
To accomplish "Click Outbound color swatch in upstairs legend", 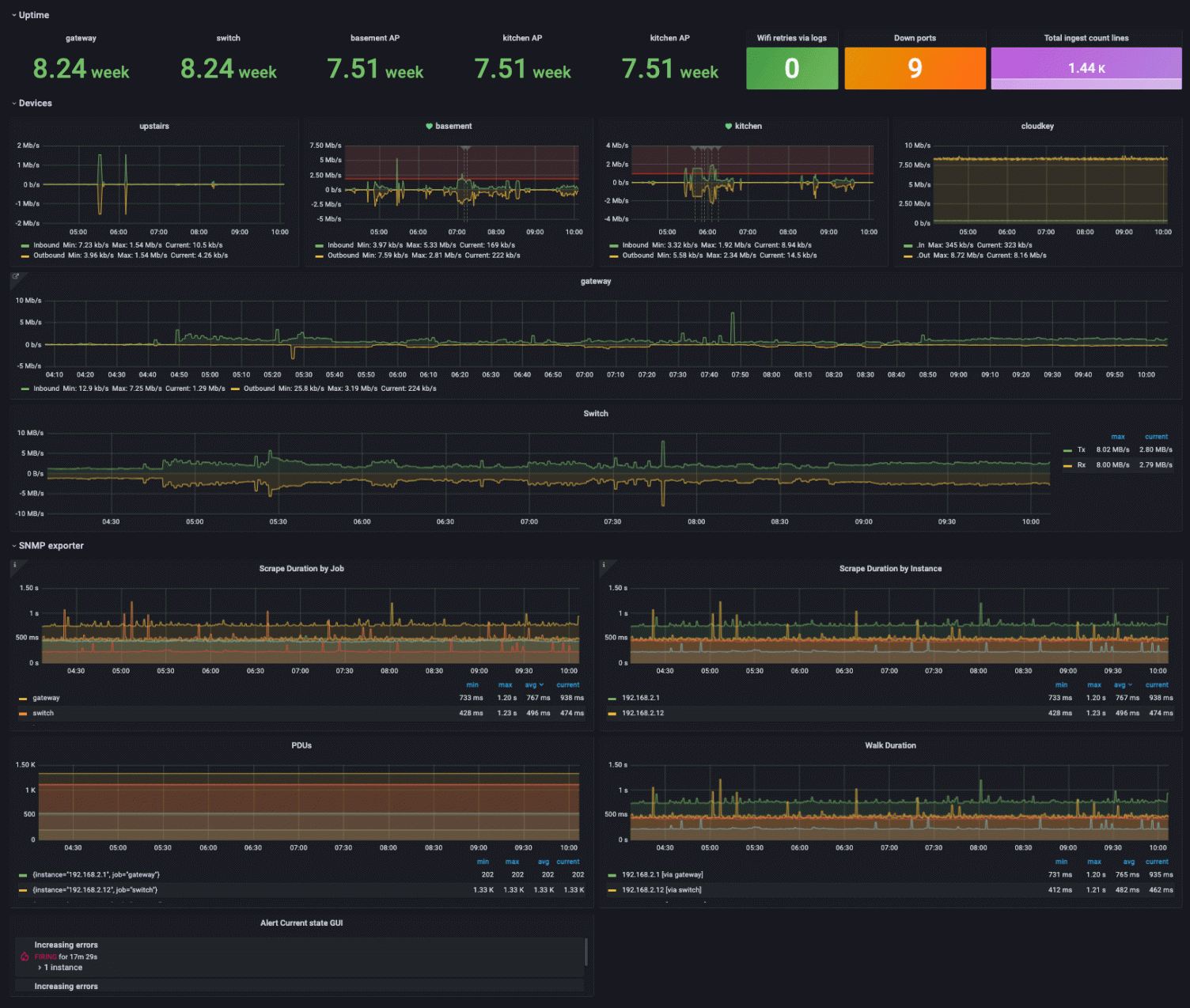I will point(25,256).
